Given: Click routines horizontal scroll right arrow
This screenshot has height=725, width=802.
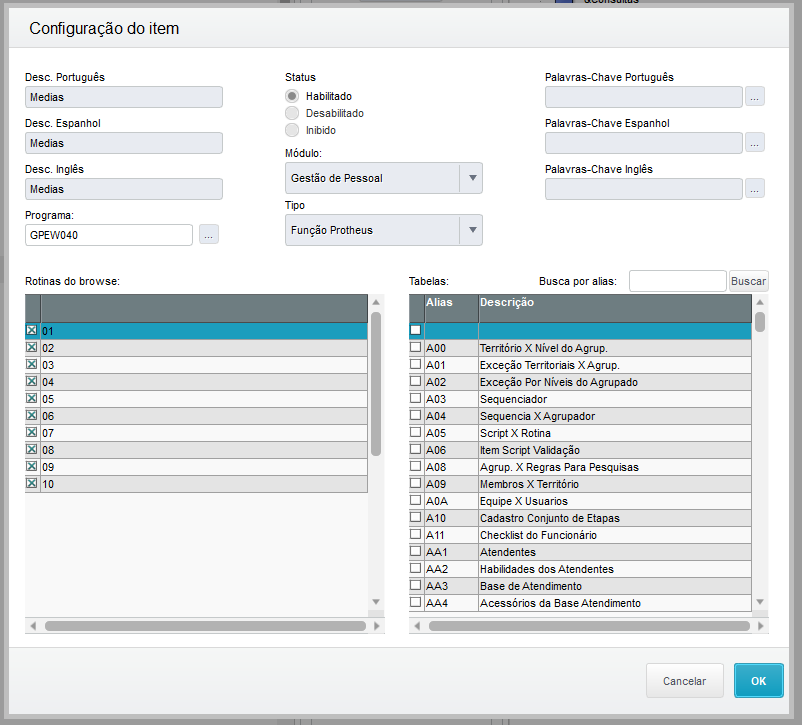Looking at the screenshot, I should 377,626.
